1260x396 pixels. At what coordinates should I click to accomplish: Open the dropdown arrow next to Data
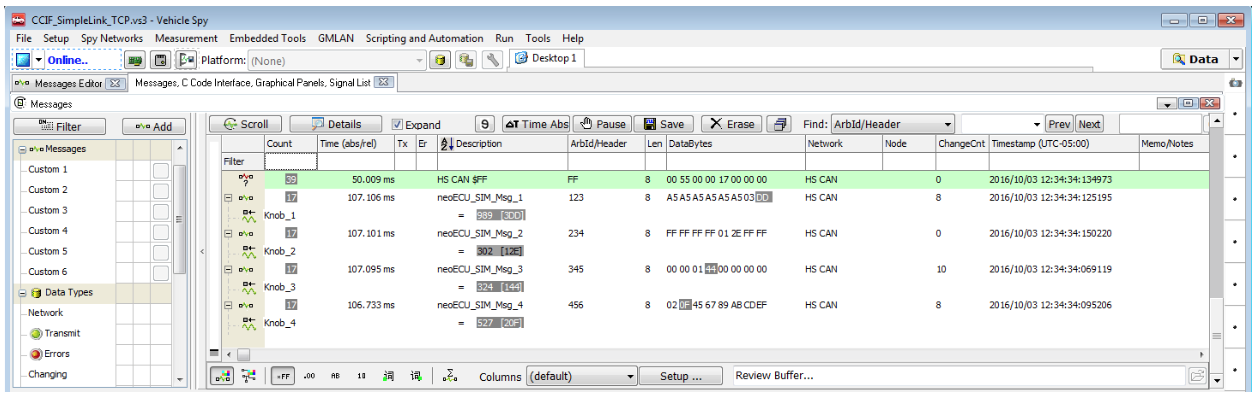click(x=1235, y=59)
